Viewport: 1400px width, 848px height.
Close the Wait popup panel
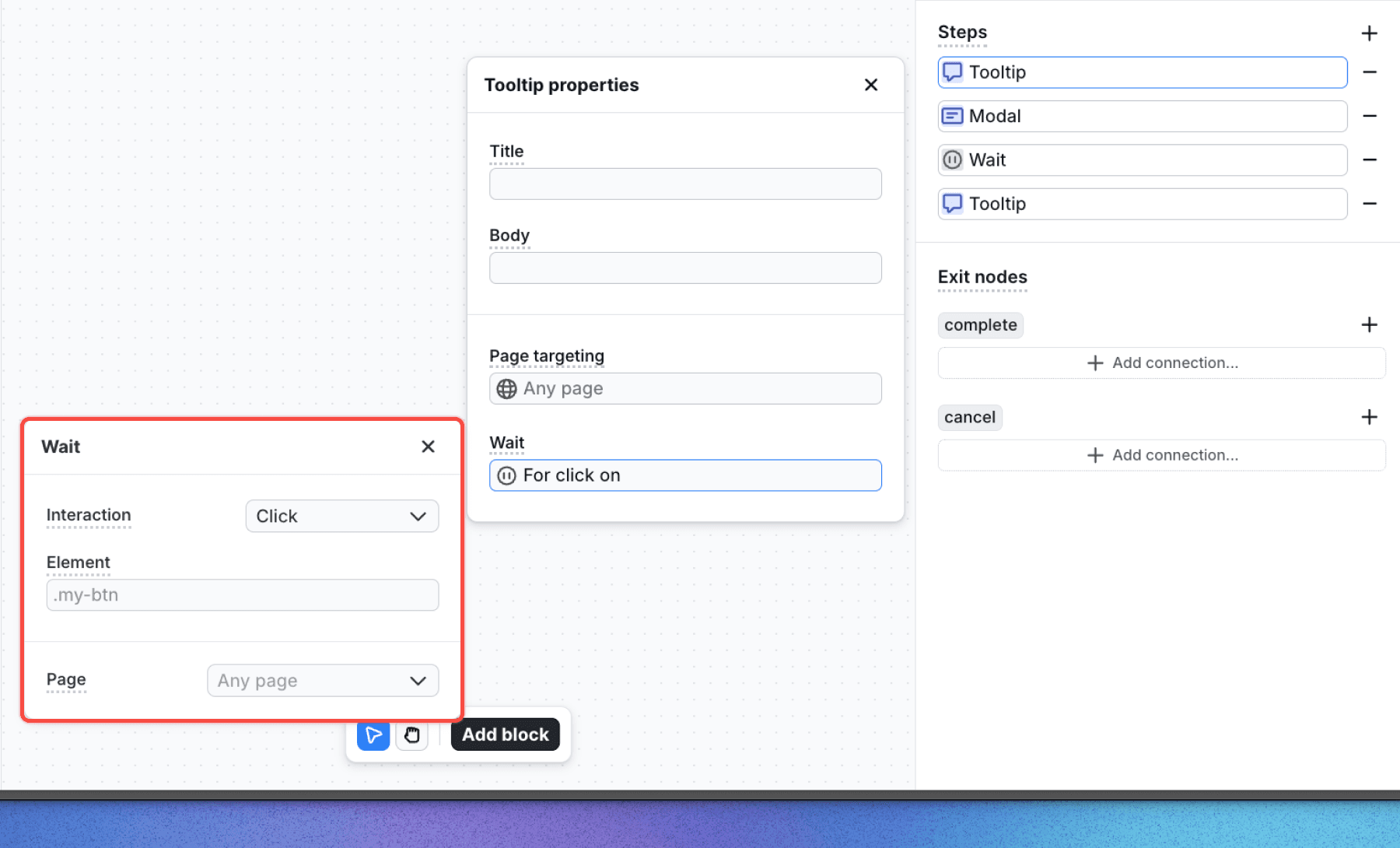pos(428,447)
